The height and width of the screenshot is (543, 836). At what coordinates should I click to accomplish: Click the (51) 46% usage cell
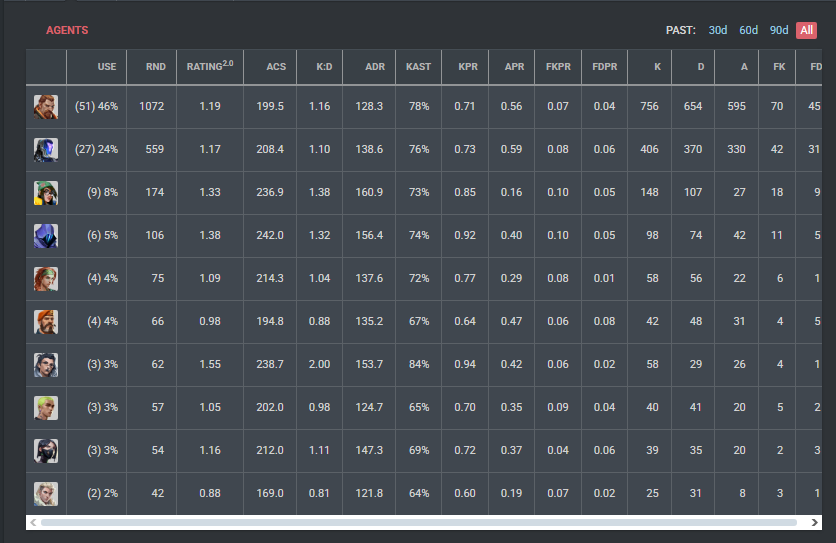[x=97, y=106]
